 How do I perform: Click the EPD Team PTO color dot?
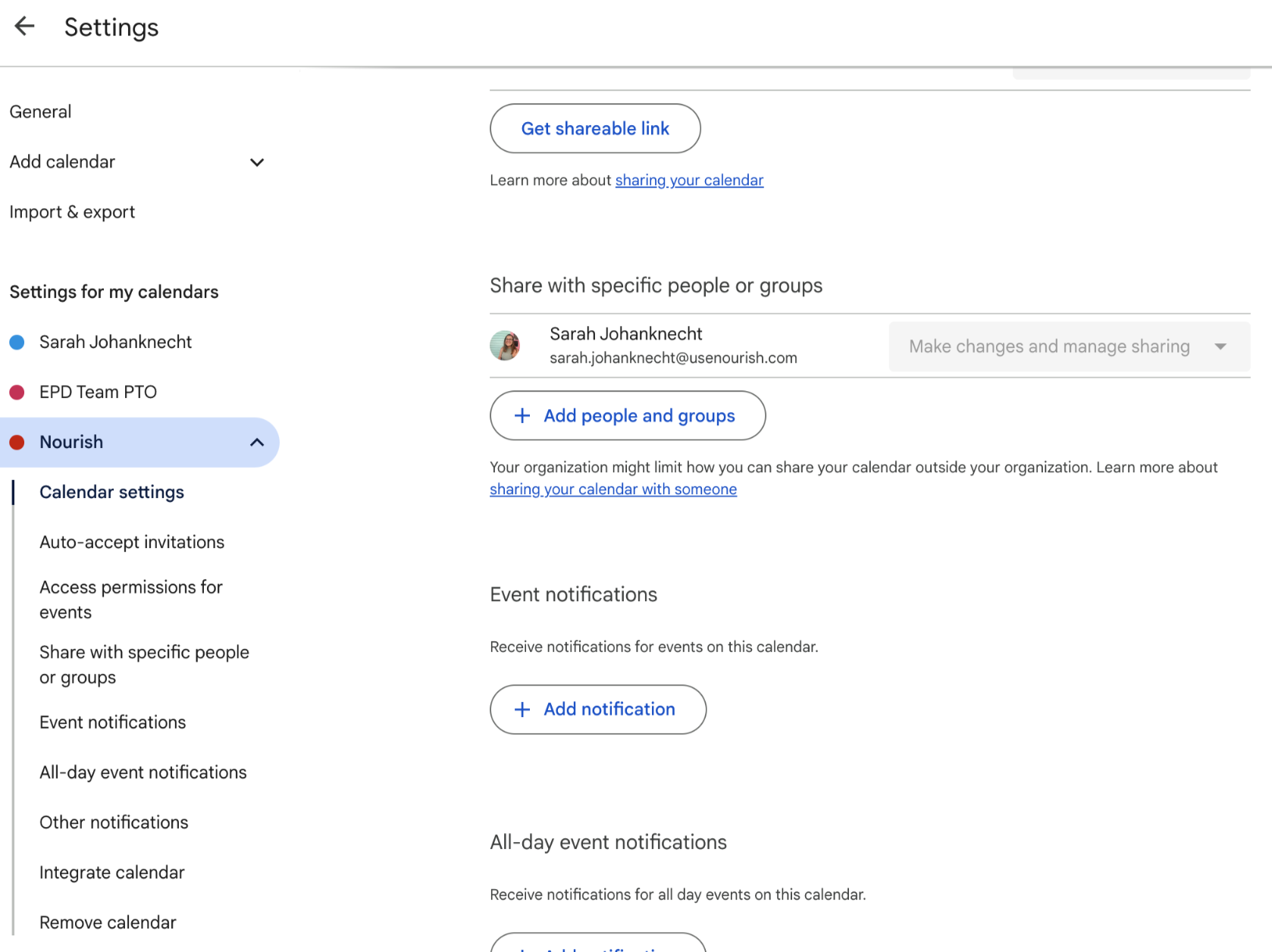tap(17, 393)
